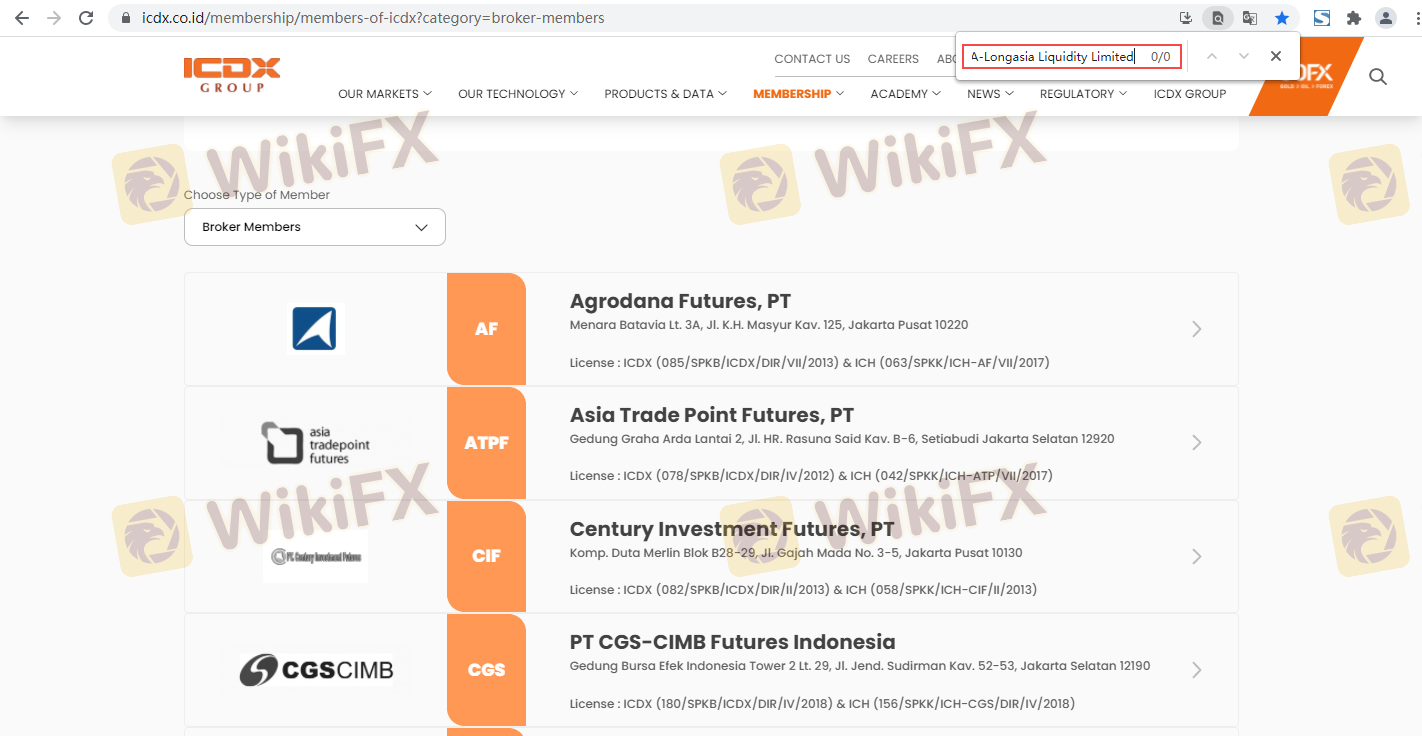Viewport: 1422px width, 736px height.
Task: Reload the page with the refresh icon
Action: [86, 18]
